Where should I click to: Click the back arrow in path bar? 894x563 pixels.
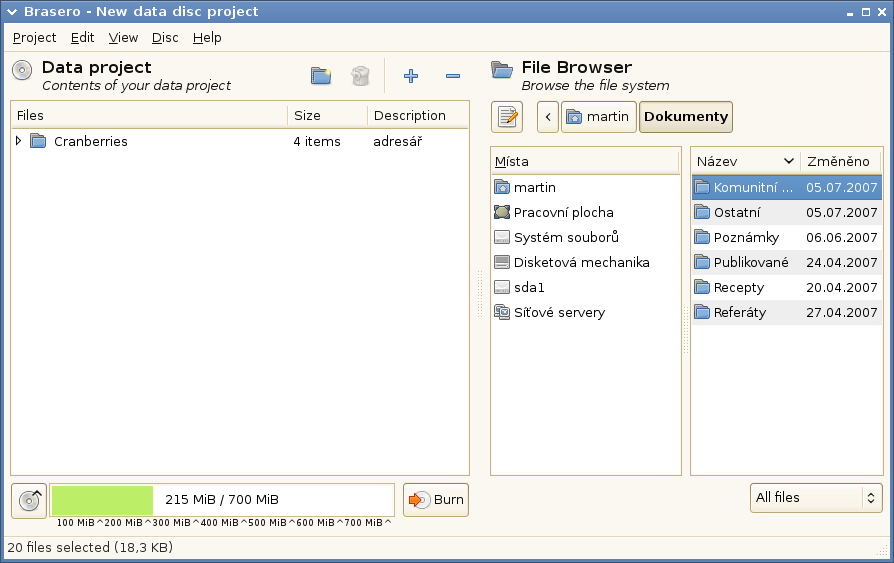548,117
